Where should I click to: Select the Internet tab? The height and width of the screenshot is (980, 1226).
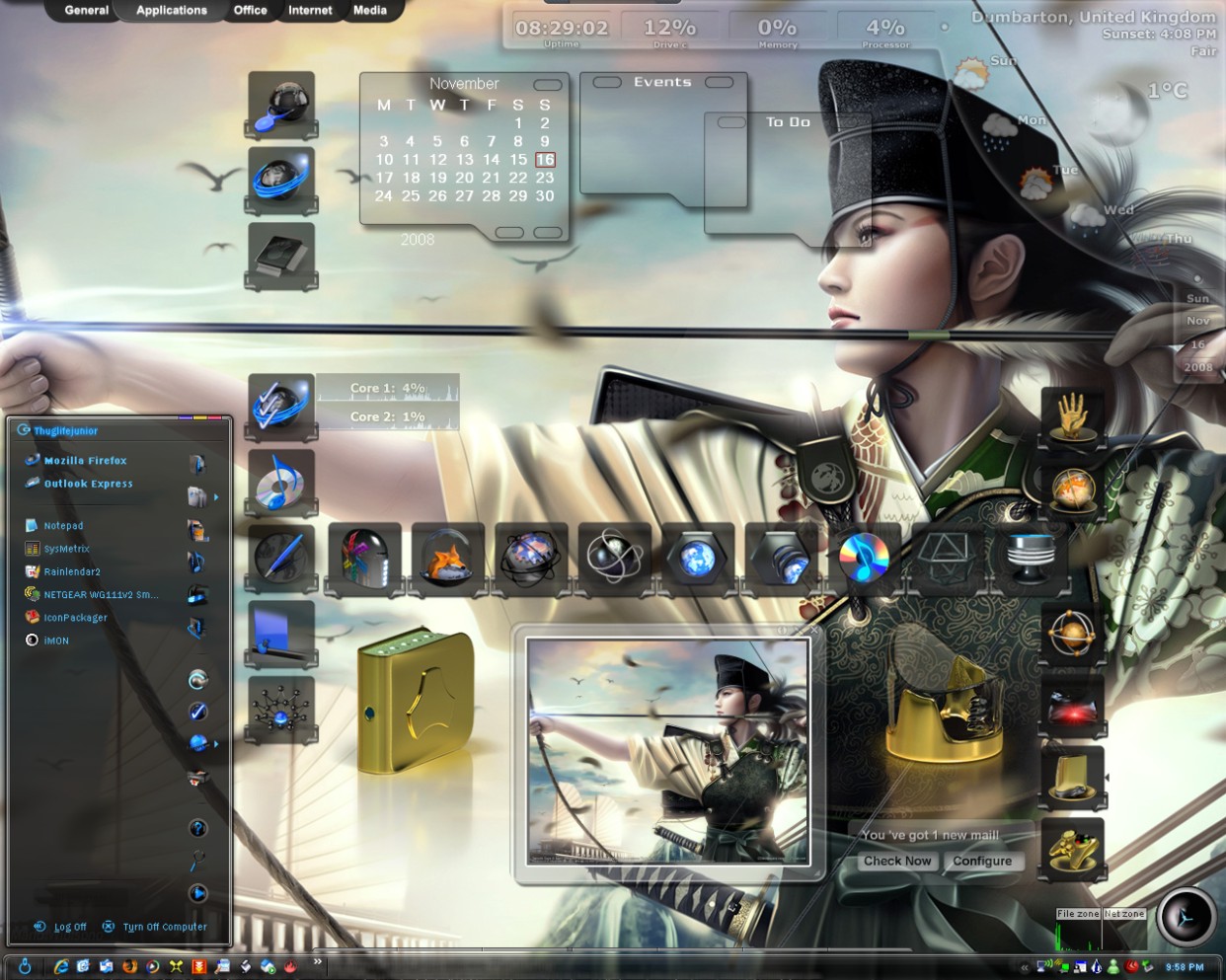pos(310,10)
